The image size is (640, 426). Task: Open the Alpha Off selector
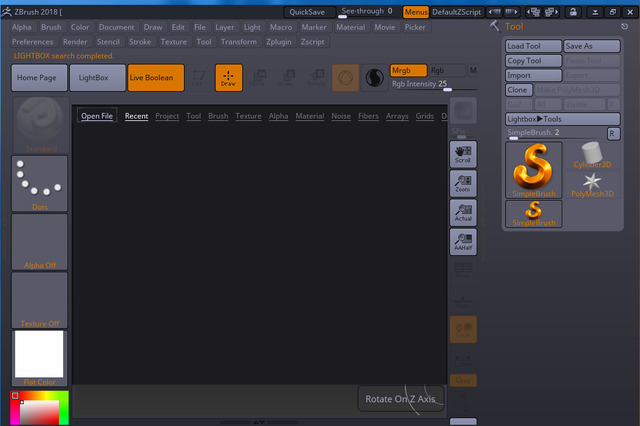(39, 241)
